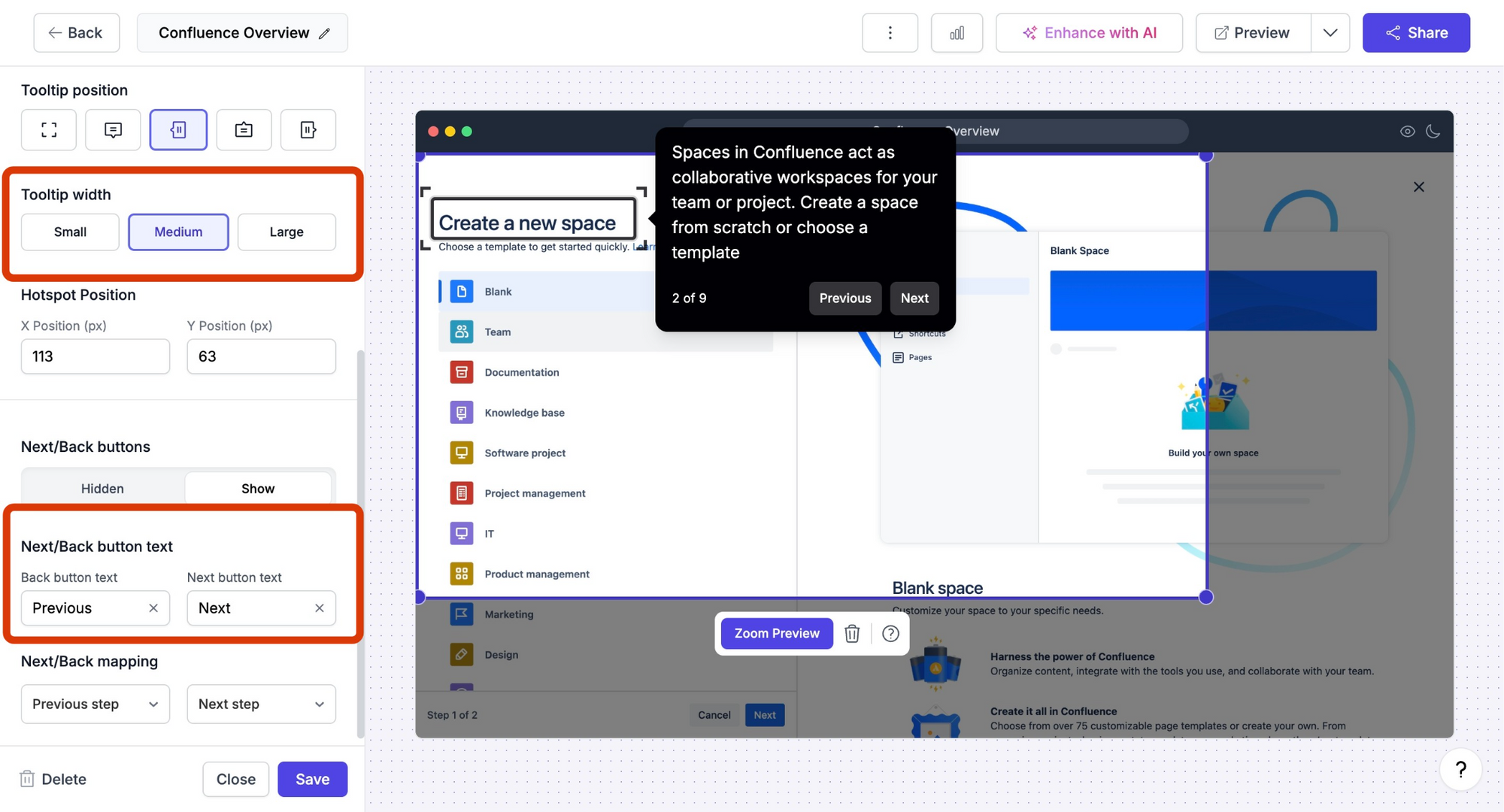Set tooltip width to Small
Viewport: 1504px width, 812px height.
pos(70,232)
